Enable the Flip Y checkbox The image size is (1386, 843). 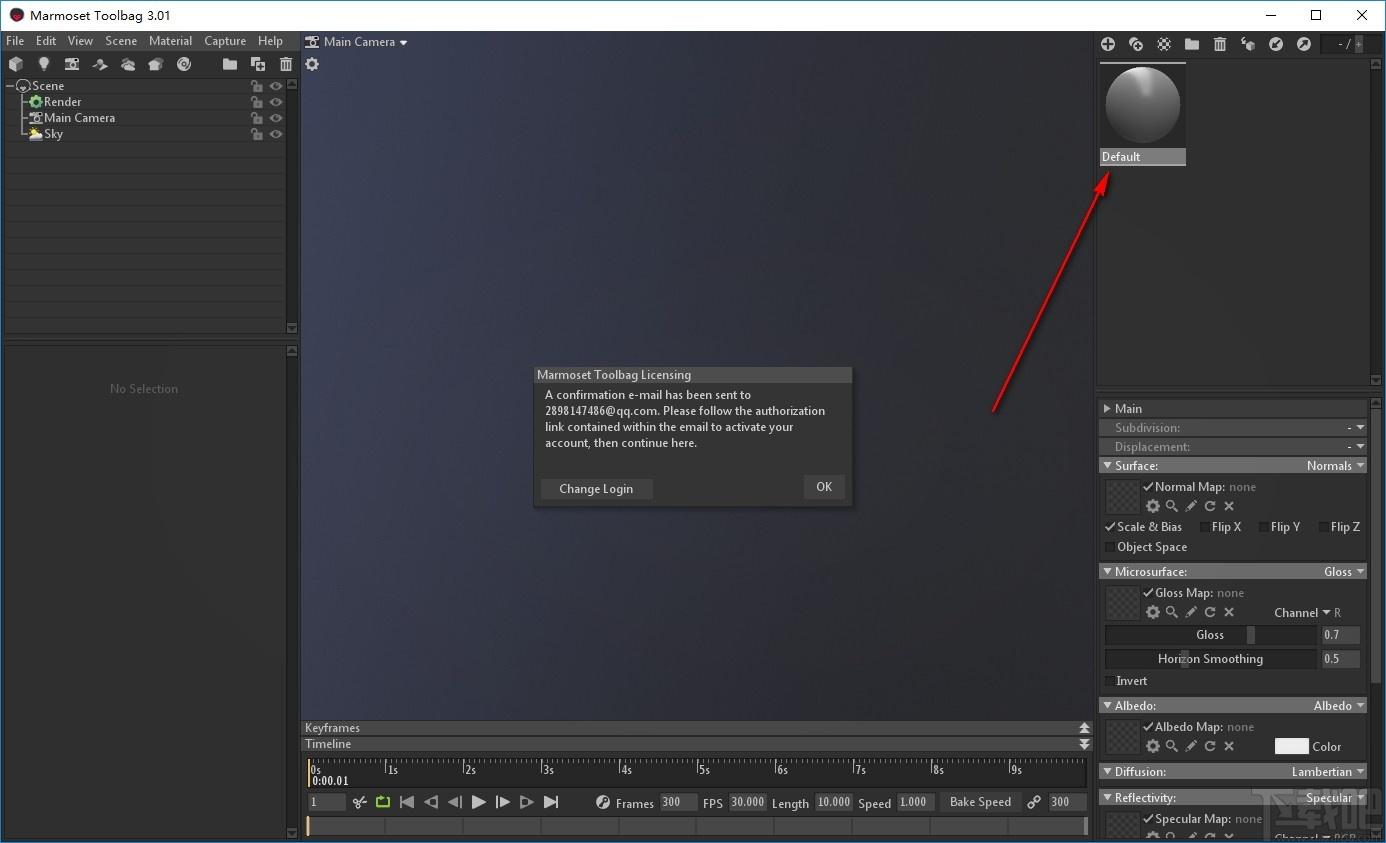pos(1263,527)
